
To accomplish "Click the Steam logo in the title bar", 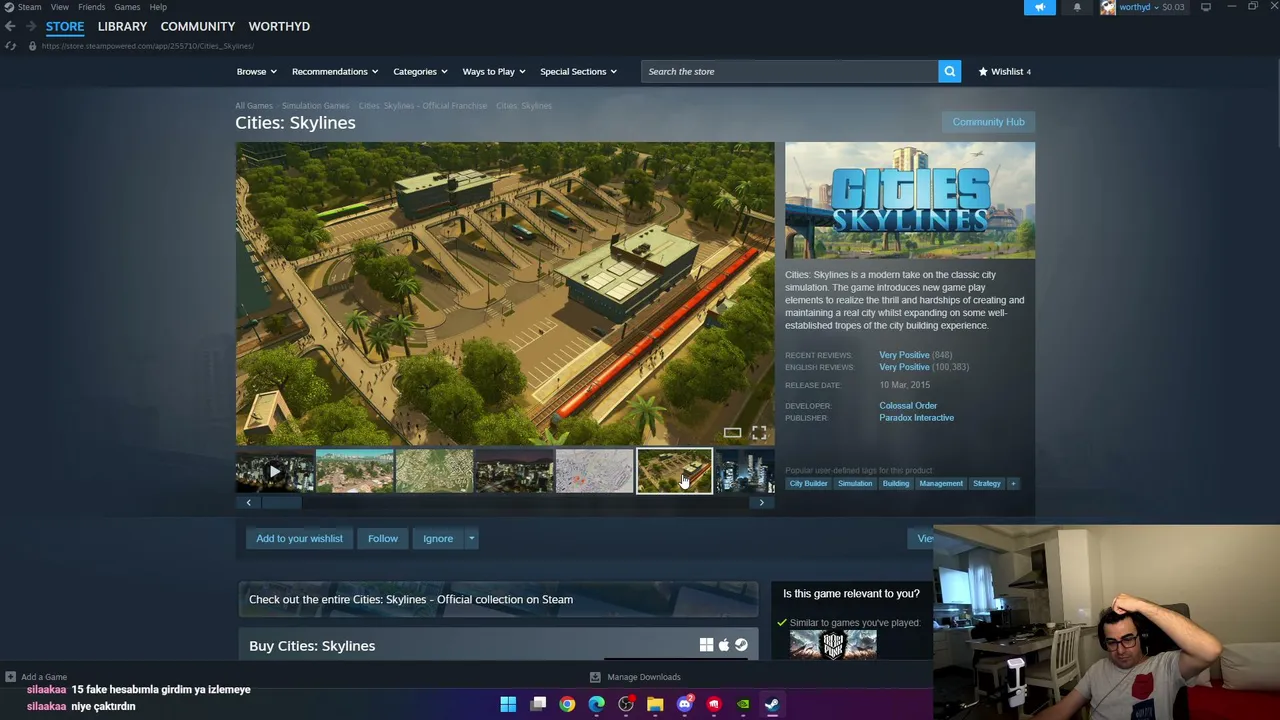I will 9,7.
